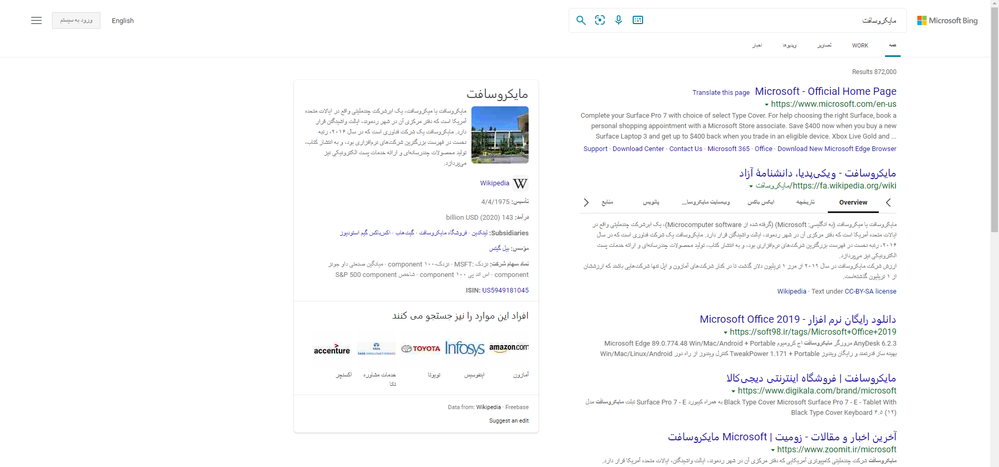999x467 pixels.
Task: Select the منابع tab in Wikipedia result
Action: [x=607, y=203]
